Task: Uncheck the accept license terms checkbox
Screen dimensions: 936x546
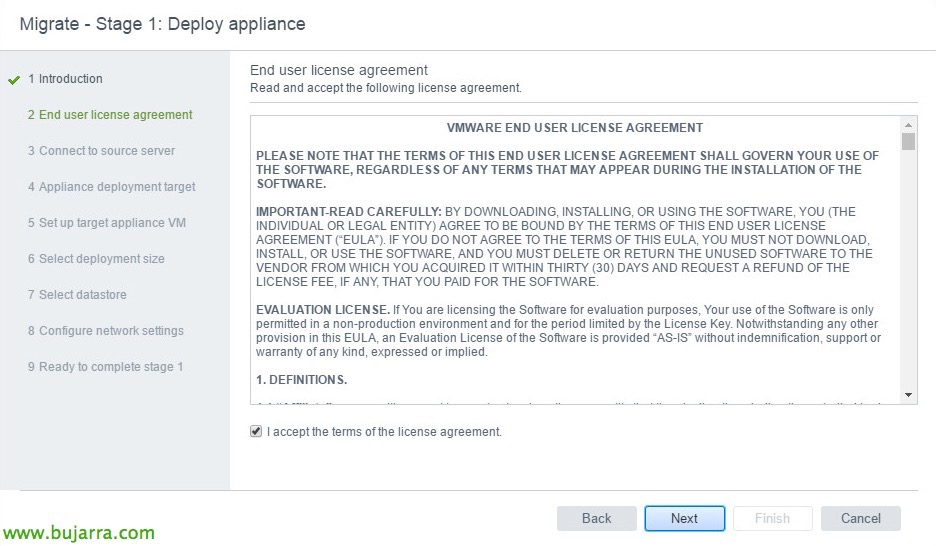Action: 258,432
